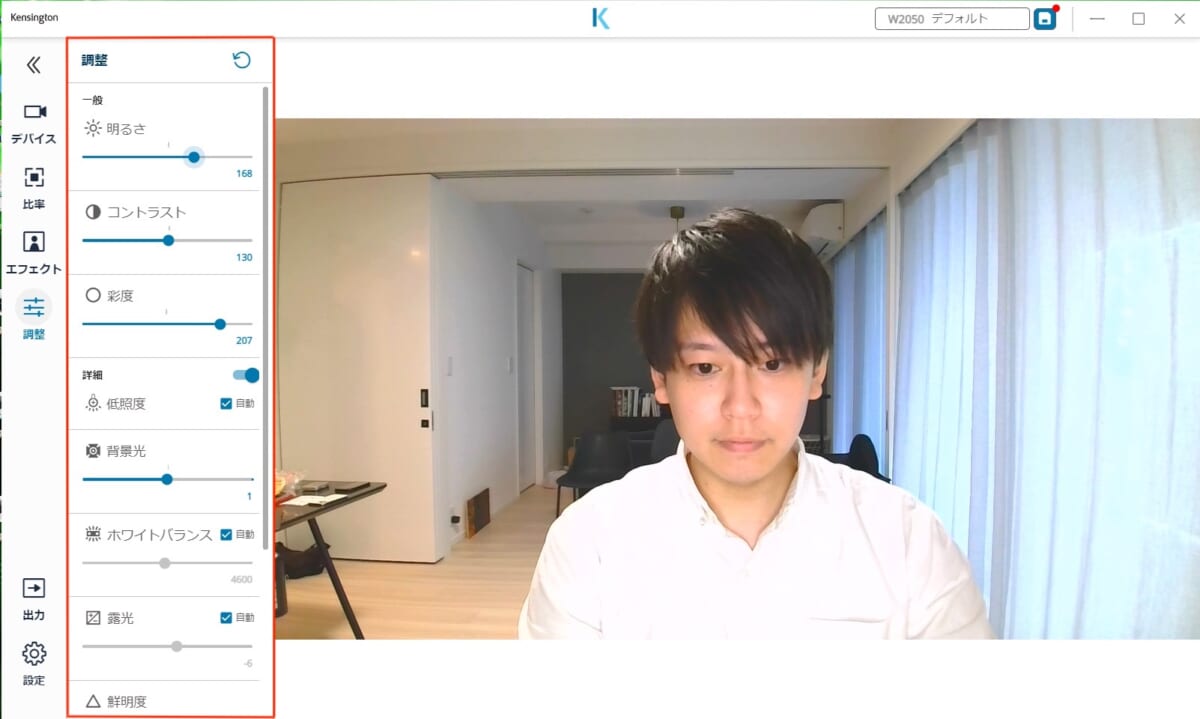1200x719 pixels.
Task: Click the webcam preview image
Action: [737, 379]
